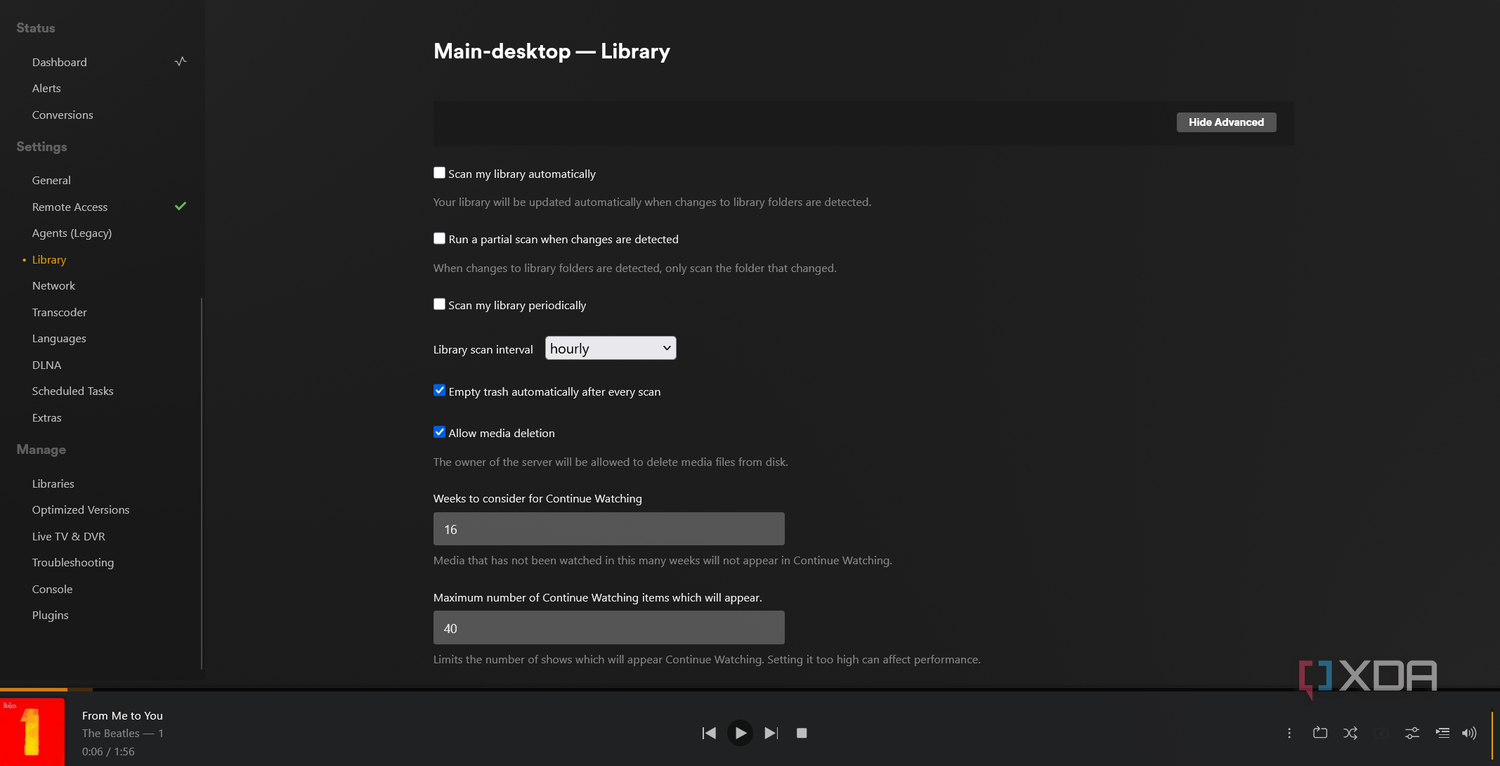Open Agents (Legacy) settings
This screenshot has height=766, width=1500.
(x=72, y=233)
